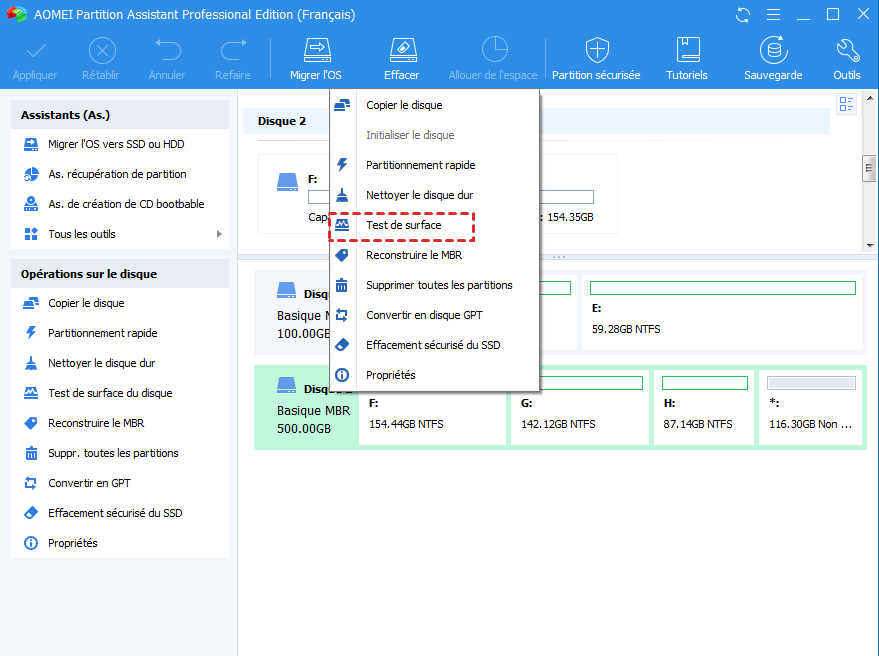Click the Opérations sur le disque header
The width and height of the screenshot is (879, 656).
coord(120,274)
